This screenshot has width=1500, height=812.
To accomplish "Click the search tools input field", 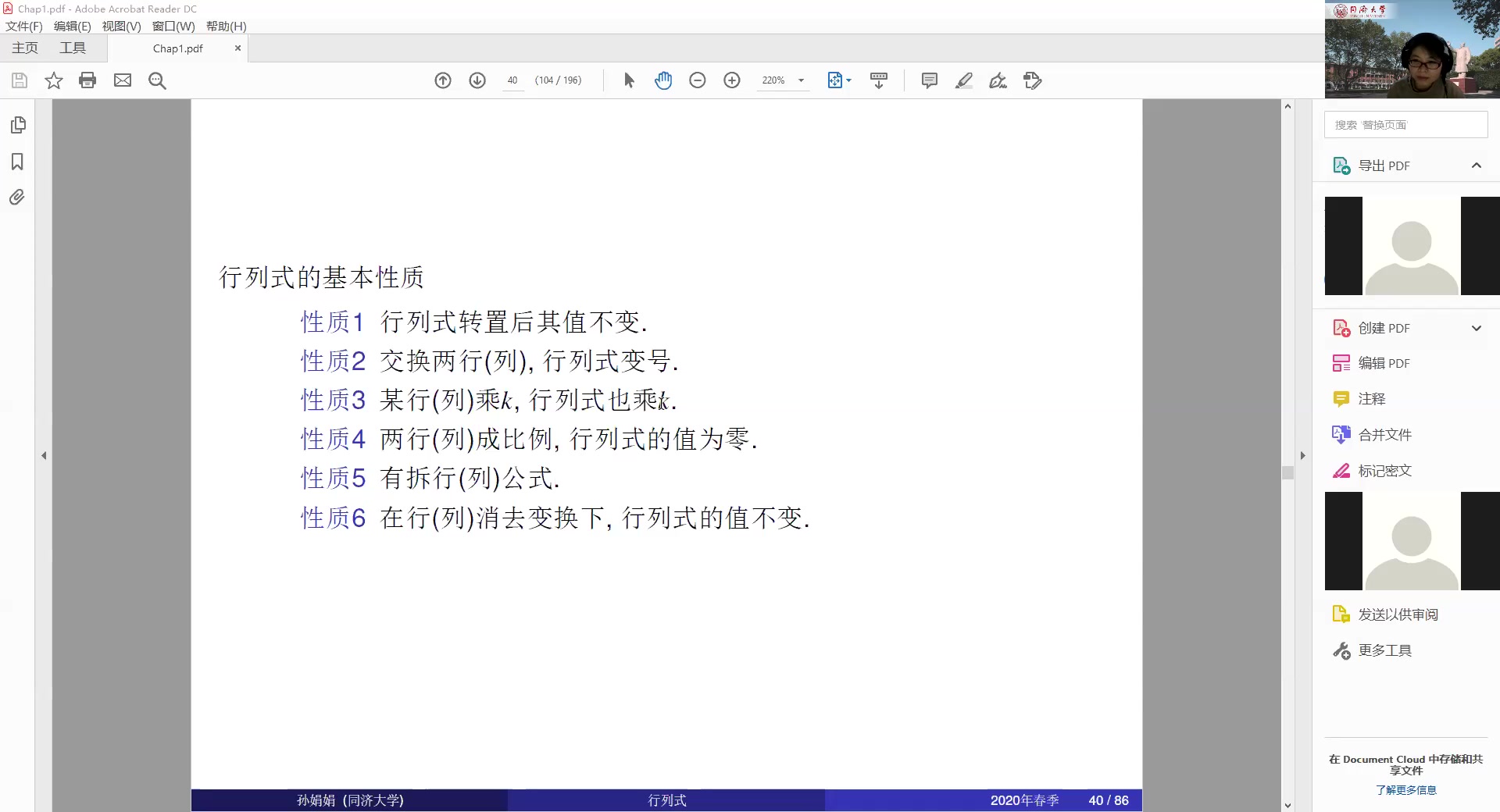I will [x=1406, y=125].
